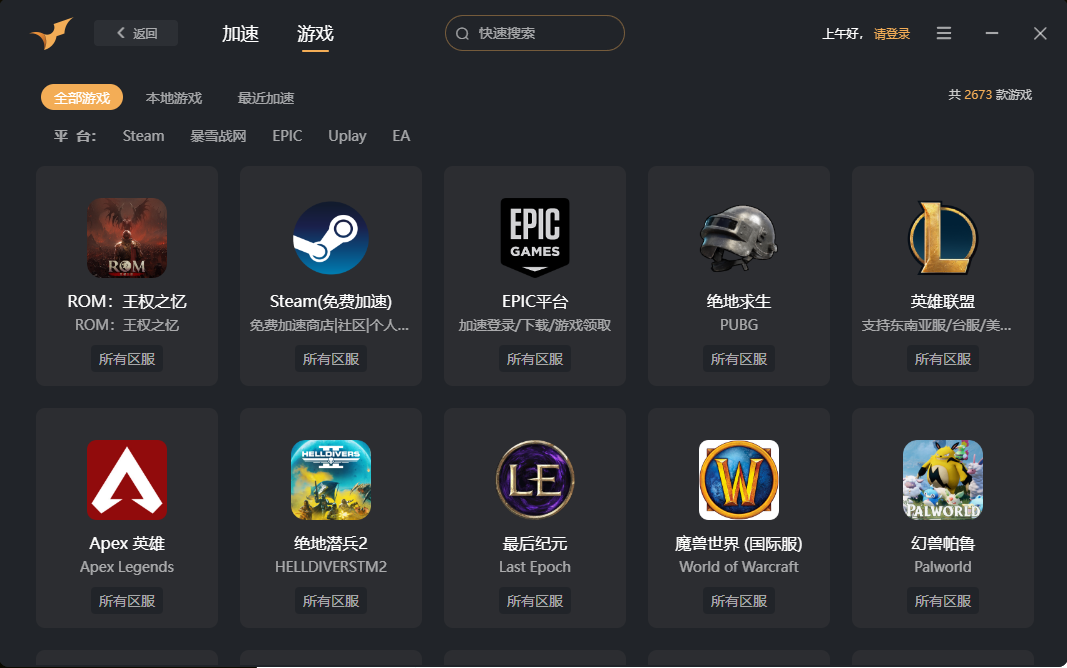Click the World of Warcraft subtitle

pyautogui.click(x=739, y=567)
